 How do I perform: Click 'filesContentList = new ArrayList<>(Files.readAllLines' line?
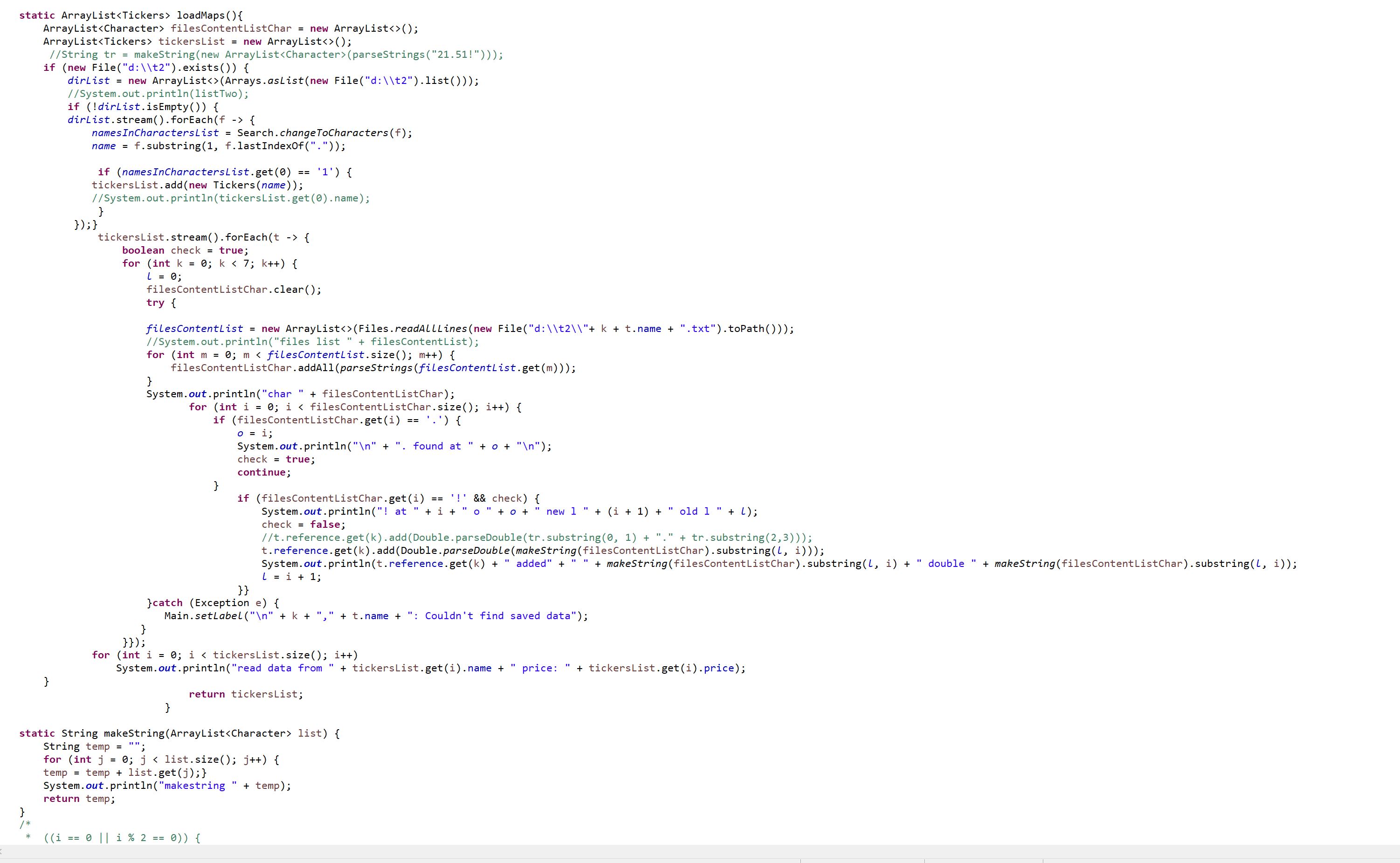[x=470, y=329]
